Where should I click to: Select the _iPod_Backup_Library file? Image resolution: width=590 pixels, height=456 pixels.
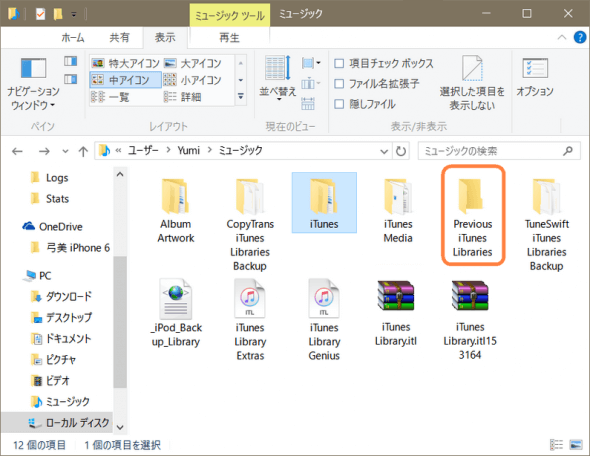pos(176,312)
